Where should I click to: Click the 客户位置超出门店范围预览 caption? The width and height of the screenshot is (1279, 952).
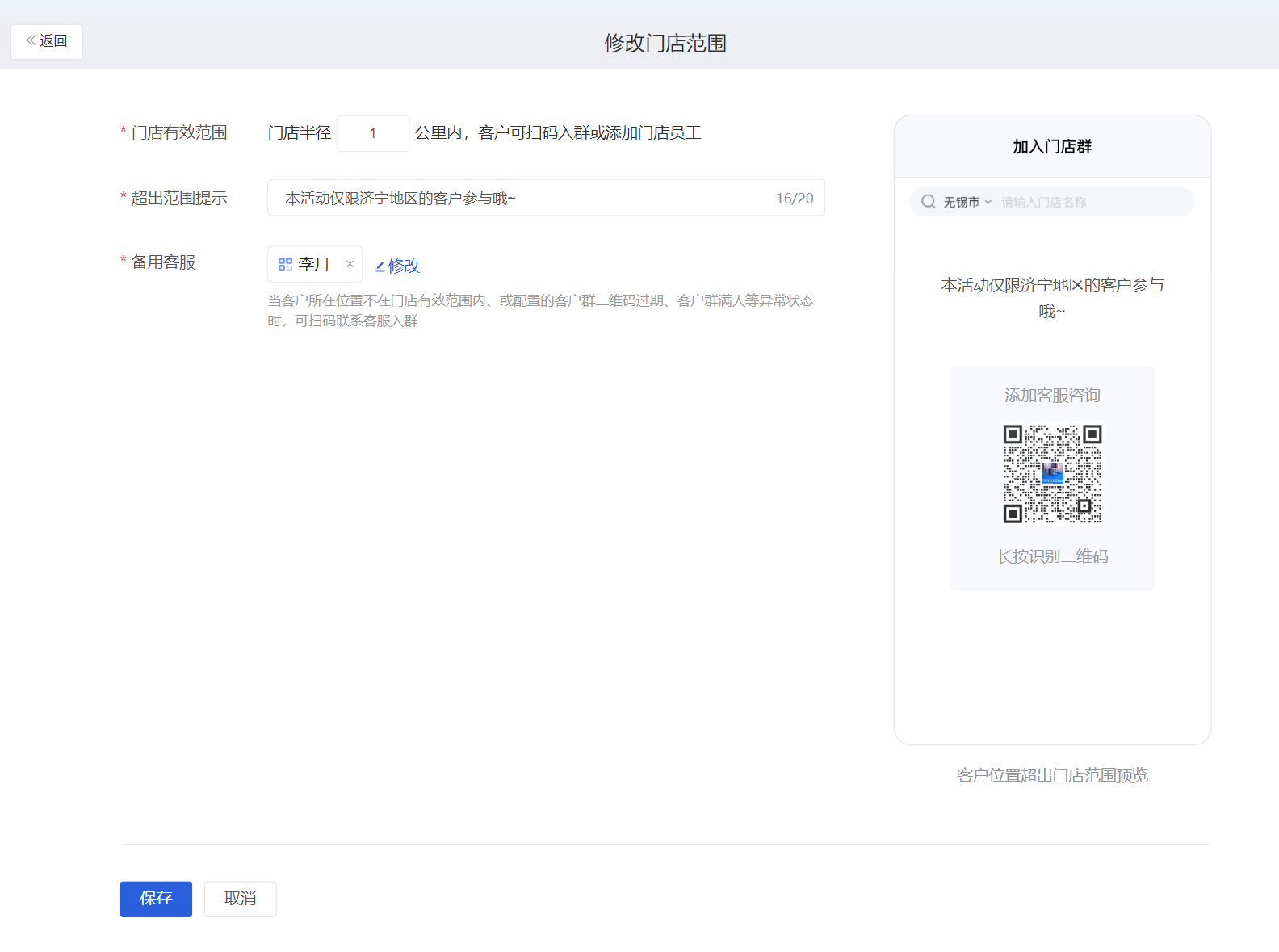(1052, 775)
